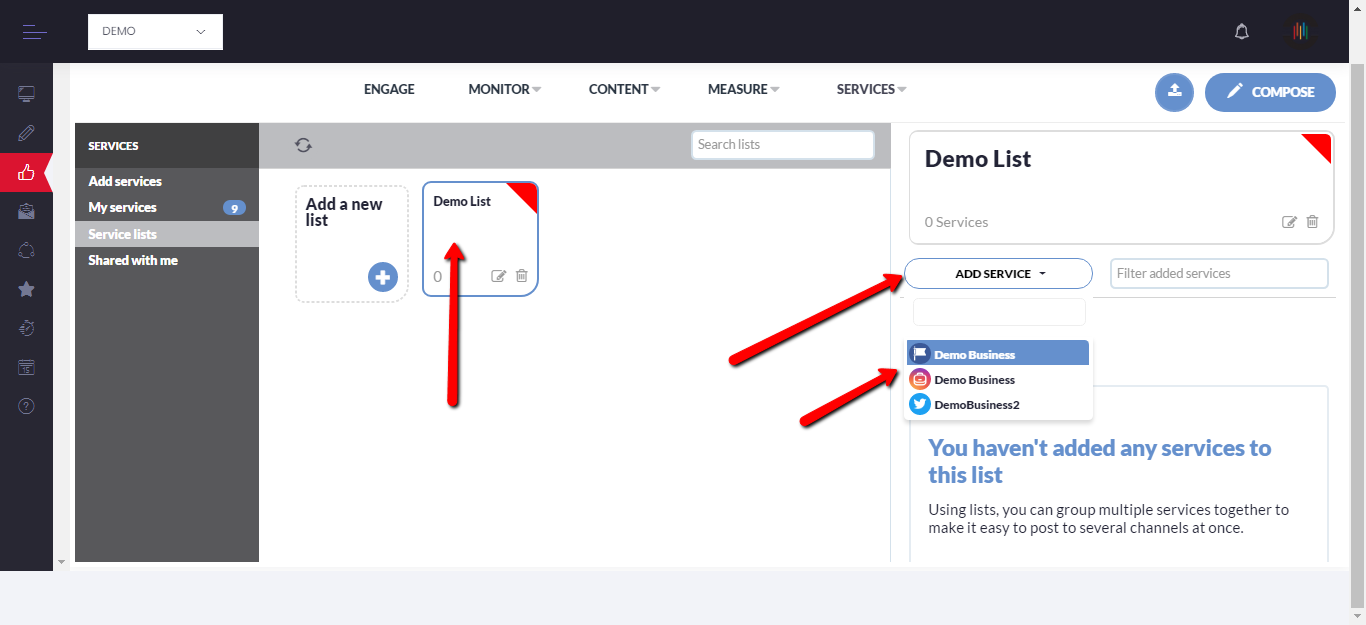The height and width of the screenshot is (625, 1366).
Task: Open the DEMO workspace dropdown
Action: [x=155, y=32]
